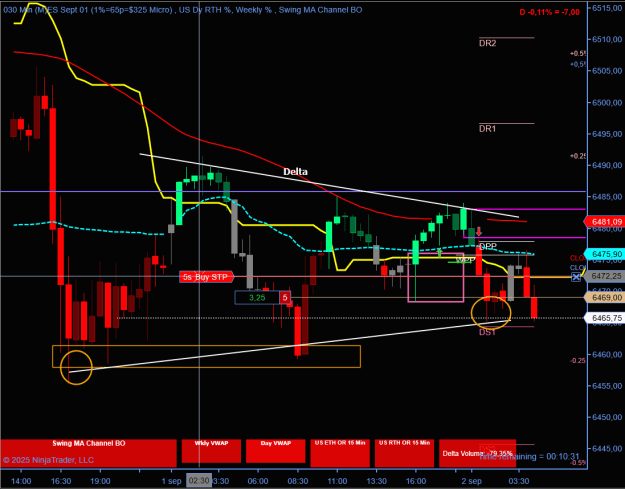Click the 03:30 time axis label
Screen dimensions: 625x489
pos(519,481)
